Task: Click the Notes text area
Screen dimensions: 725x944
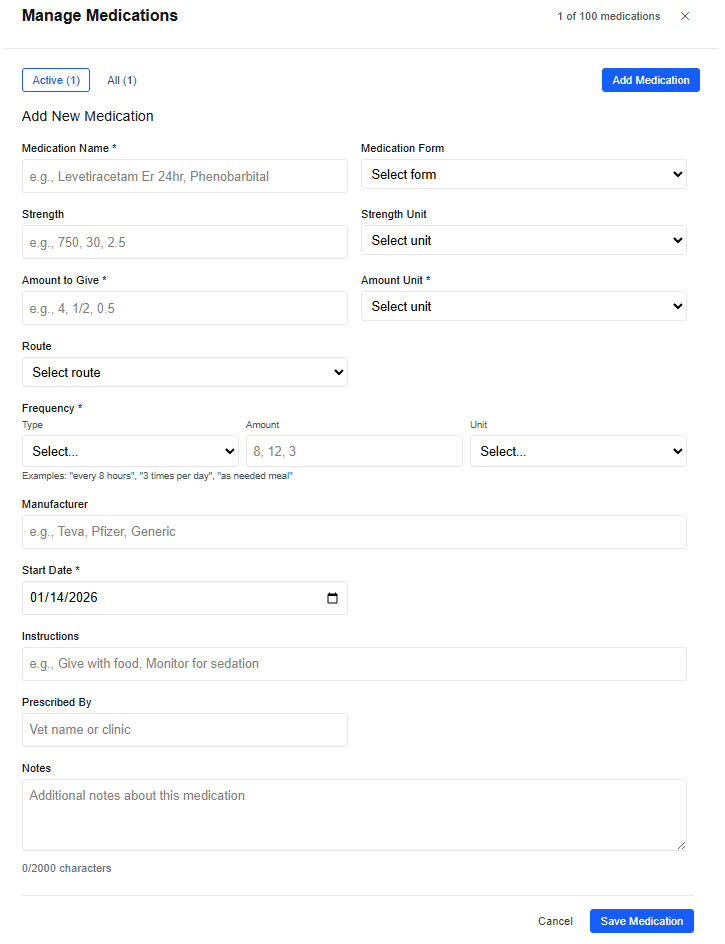Action: click(x=354, y=815)
